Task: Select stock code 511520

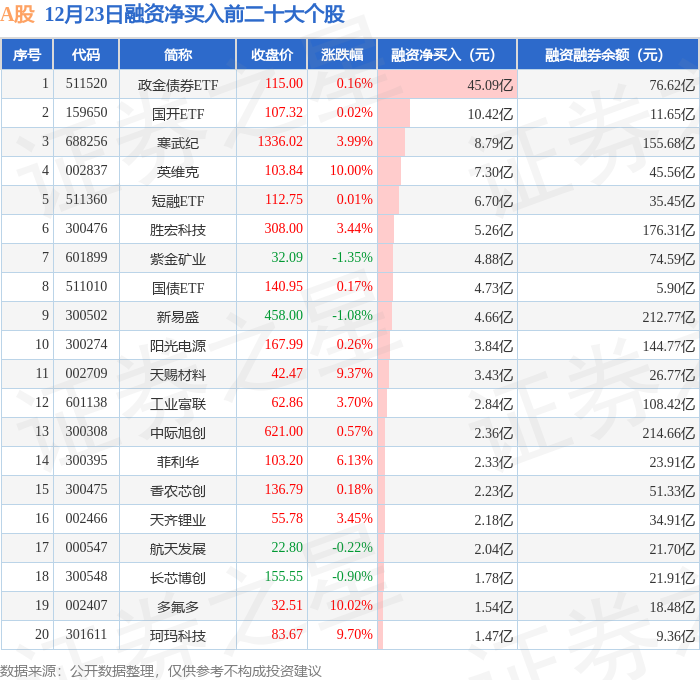Action: 86,83
